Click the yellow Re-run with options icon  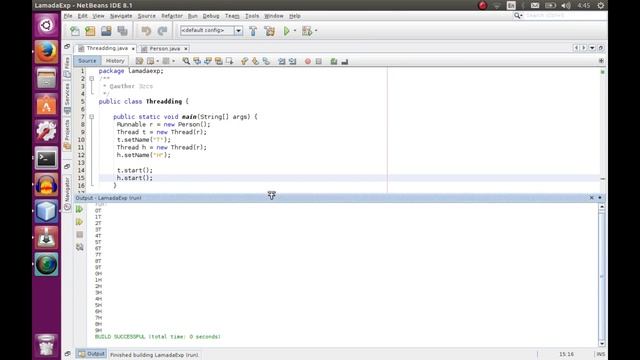coord(80,222)
